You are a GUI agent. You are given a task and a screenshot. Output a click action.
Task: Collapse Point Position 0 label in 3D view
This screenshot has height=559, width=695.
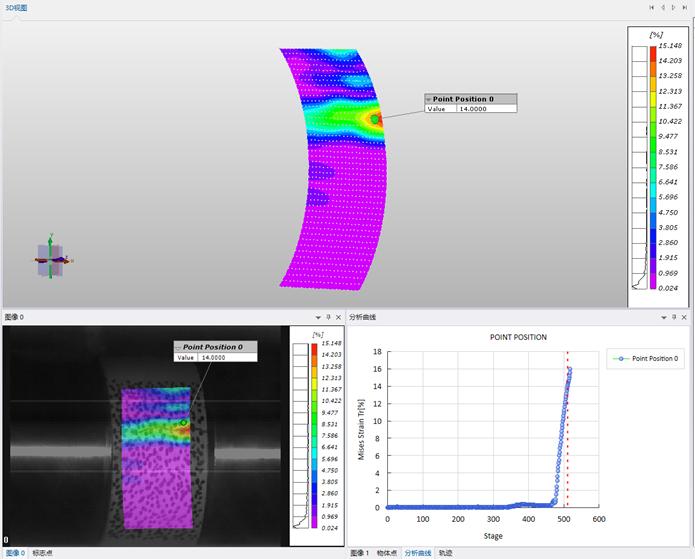428,99
